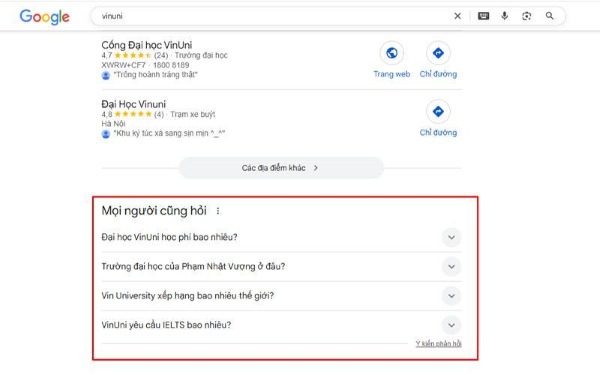Viewport: 600px width, 375px height.
Task: Click the review "Khu ký túc xá sang sịn mịn"
Action: click(x=169, y=134)
